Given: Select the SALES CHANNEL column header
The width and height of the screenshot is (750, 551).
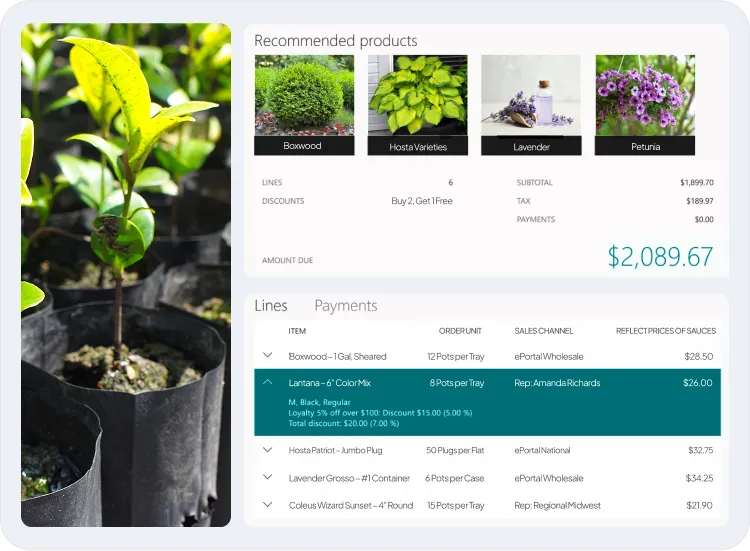Looking at the screenshot, I should [x=543, y=331].
